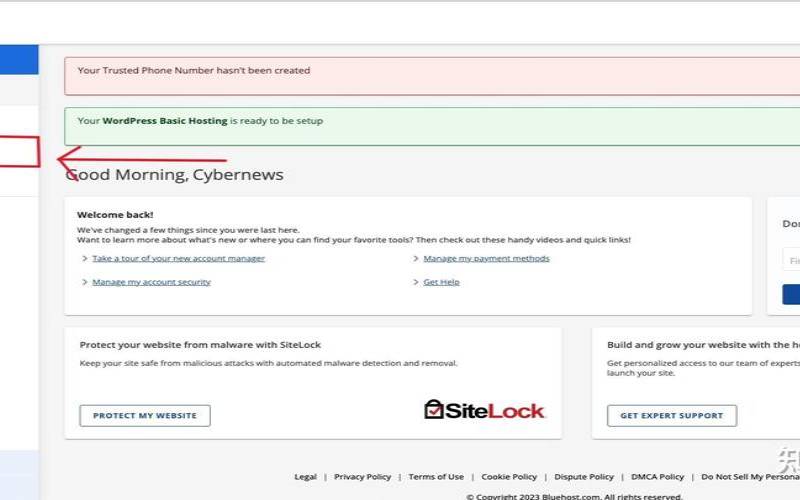Open the DMCA Policy footer link
The width and height of the screenshot is (800, 500).
coord(658,477)
